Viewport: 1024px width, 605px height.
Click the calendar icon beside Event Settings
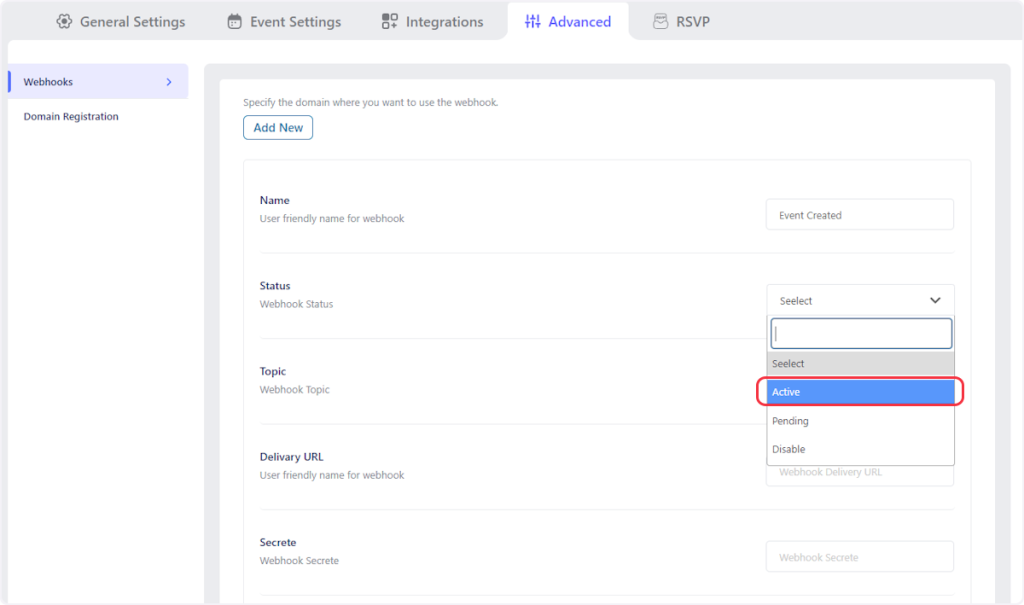click(x=235, y=21)
